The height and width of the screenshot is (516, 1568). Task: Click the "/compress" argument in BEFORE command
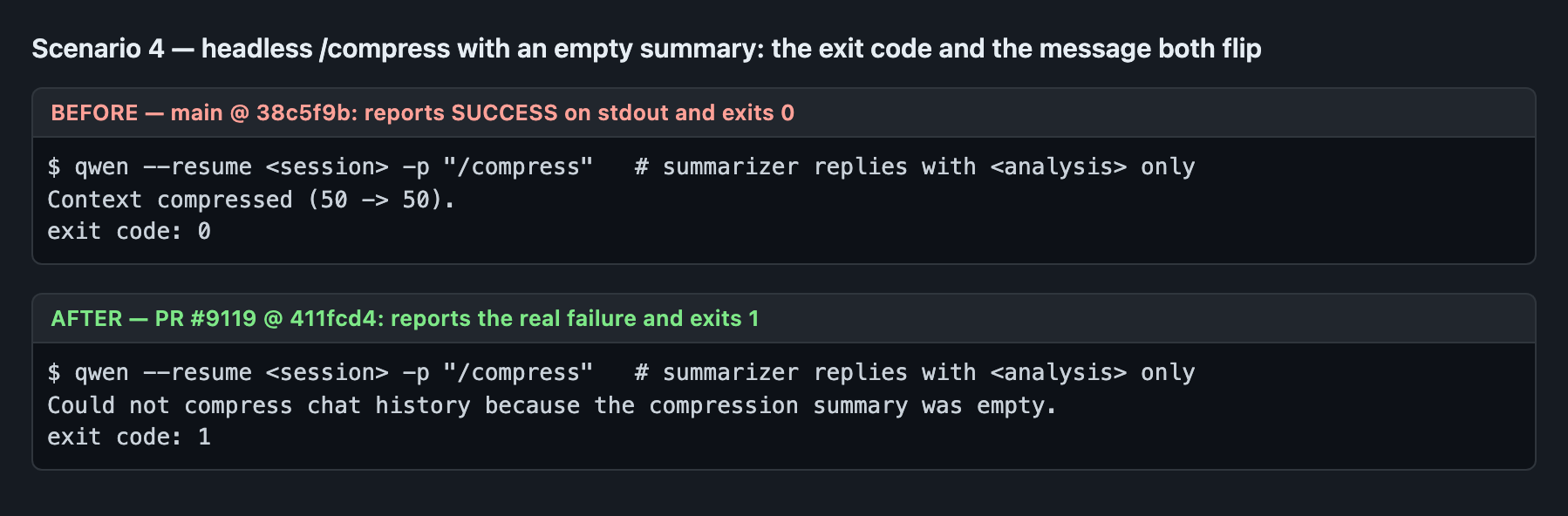pyautogui.click(x=518, y=166)
